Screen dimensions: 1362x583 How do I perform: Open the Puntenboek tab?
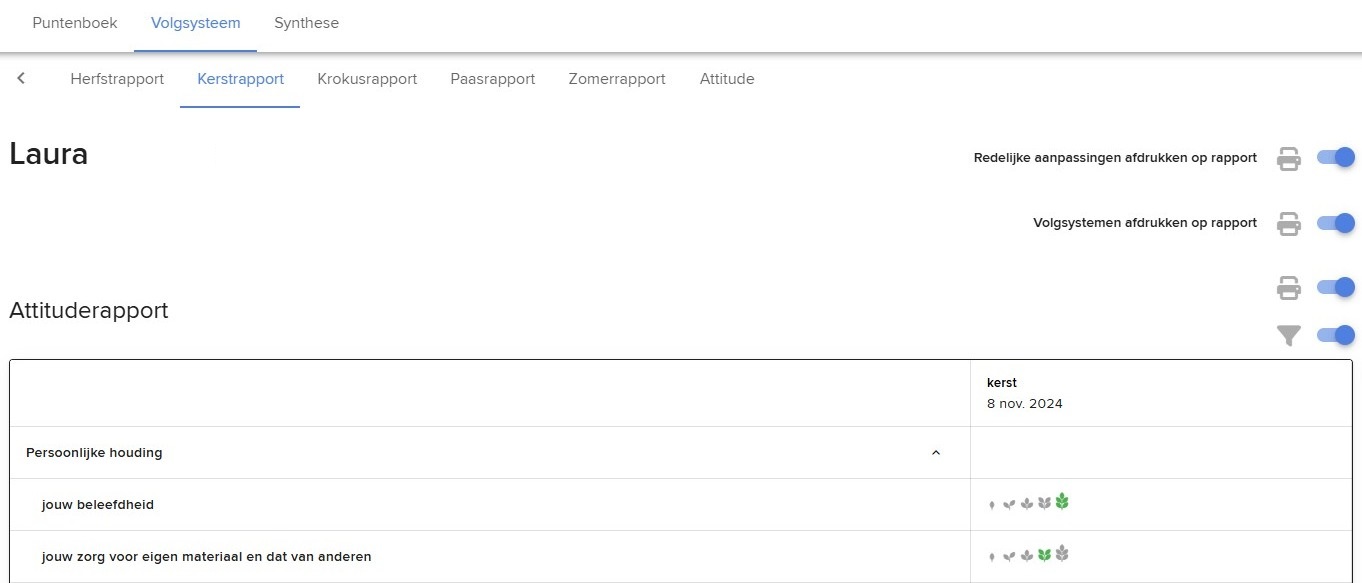[75, 23]
